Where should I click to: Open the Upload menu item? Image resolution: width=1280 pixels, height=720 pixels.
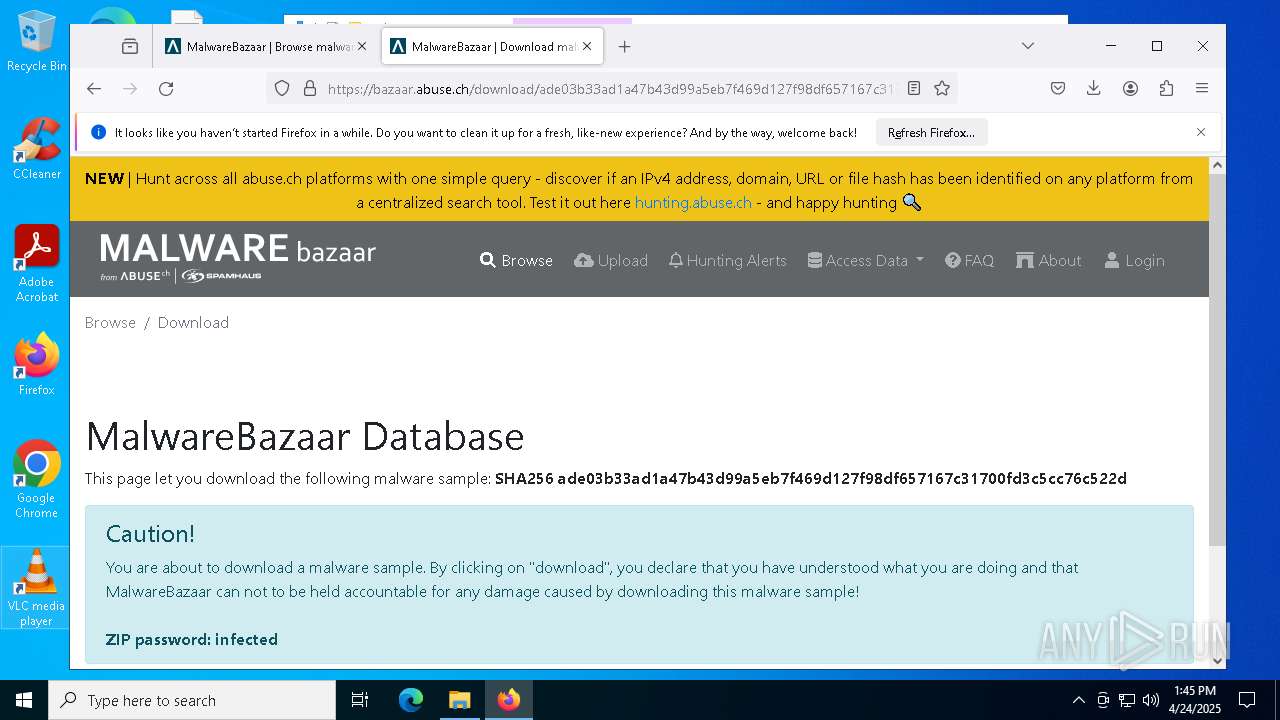pyautogui.click(x=611, y=260)
